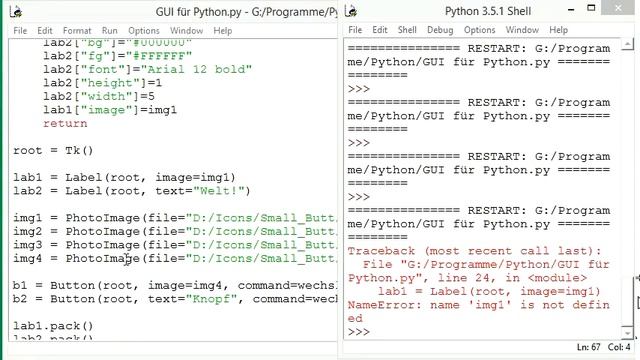Click the lab2["width"]=5 line

click(99, 96)
